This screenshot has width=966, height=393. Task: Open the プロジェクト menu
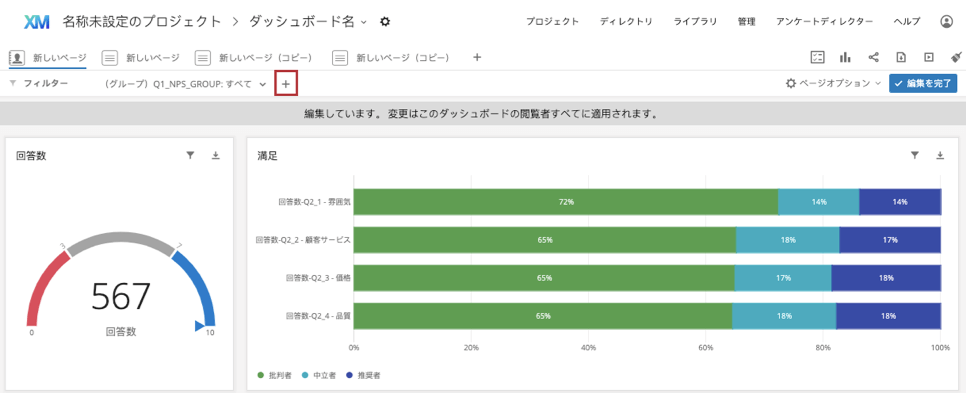tap(552, 22)
